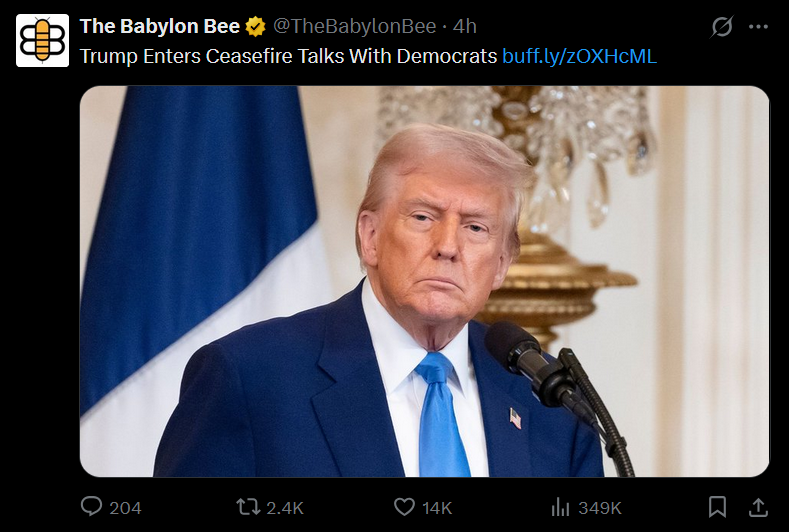The height and width of the screenshot is (532, 789).
Task: Open the view analytics bar-chart icon
Action: (x=560, y=507)
